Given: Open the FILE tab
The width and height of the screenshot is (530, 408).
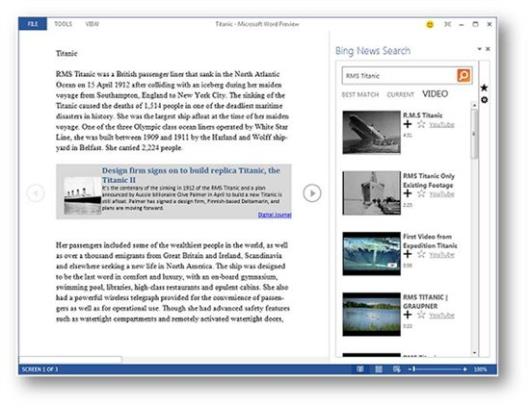Looking at the screenshot, I should (33, 24).
